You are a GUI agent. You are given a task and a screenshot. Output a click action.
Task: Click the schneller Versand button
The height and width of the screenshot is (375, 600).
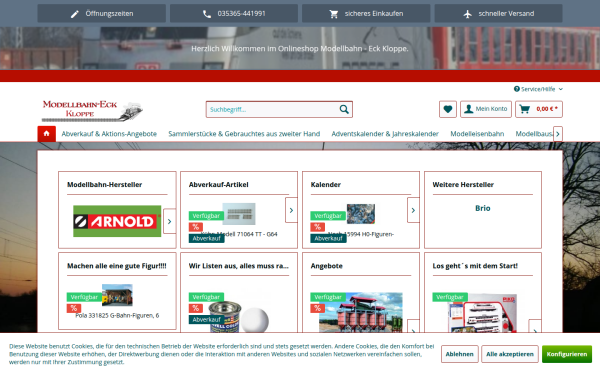point(498,14)
